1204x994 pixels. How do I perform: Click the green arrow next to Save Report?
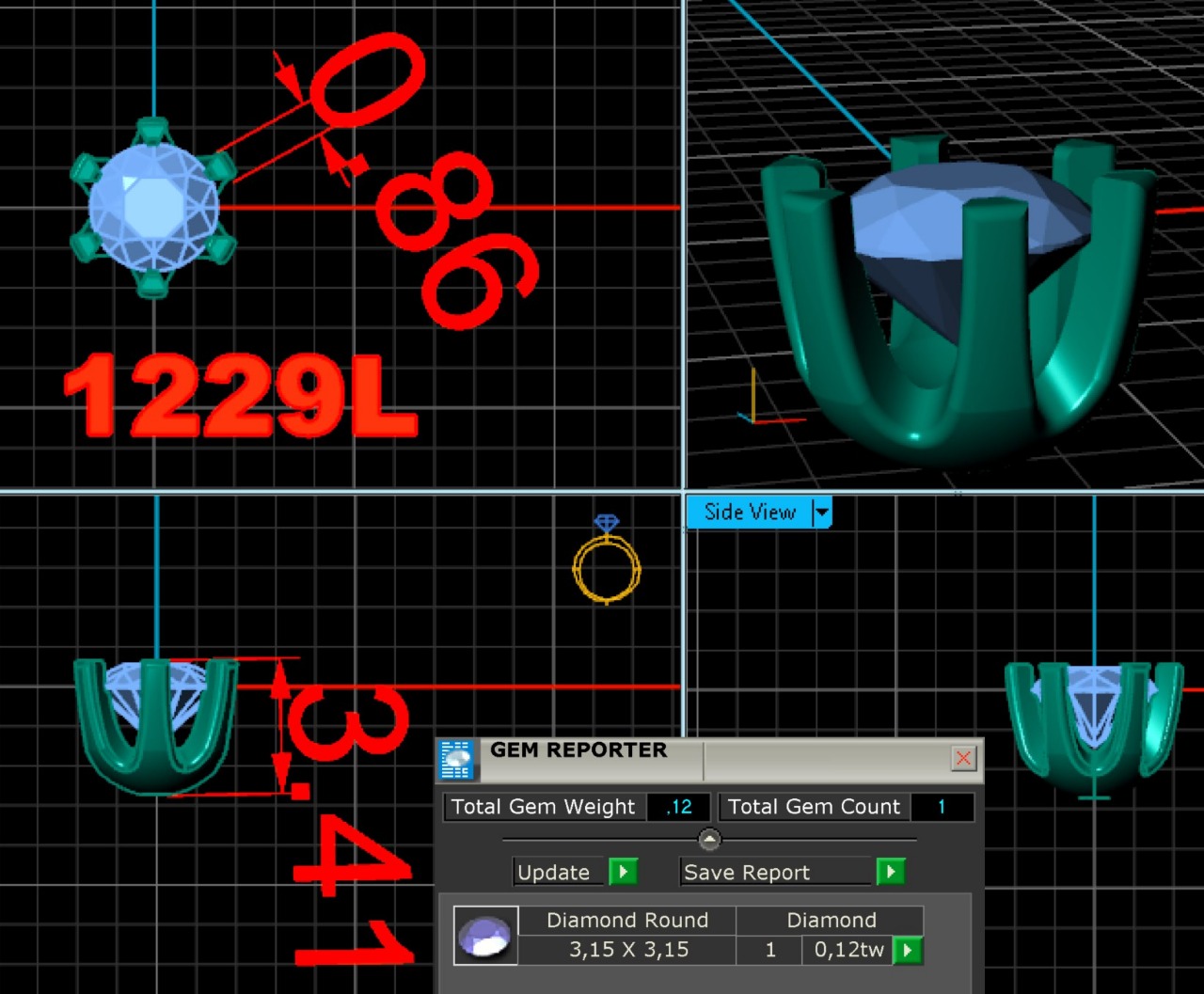[x=890, y=872]
